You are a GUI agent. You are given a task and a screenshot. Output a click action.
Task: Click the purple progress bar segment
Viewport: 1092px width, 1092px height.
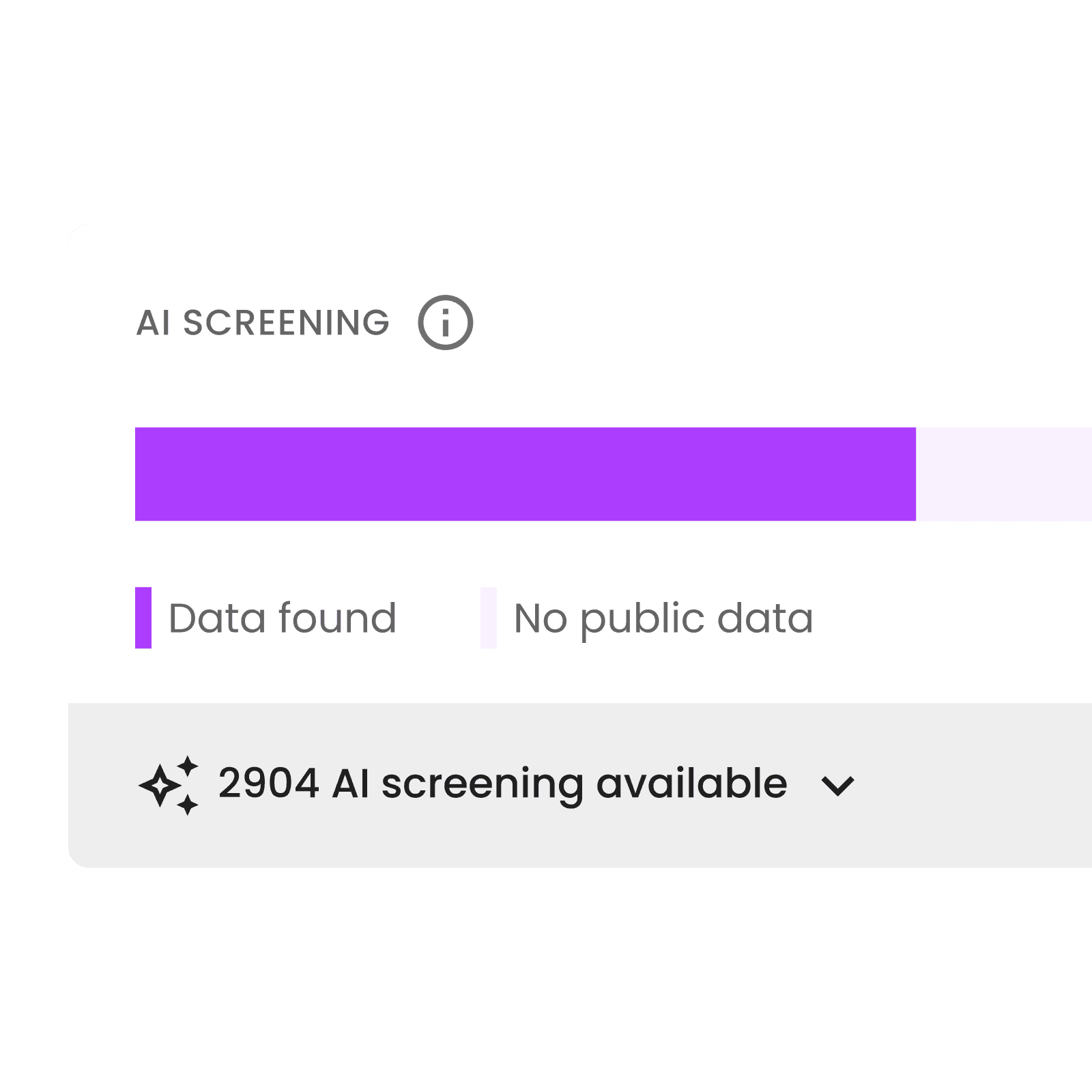[526, 474]
